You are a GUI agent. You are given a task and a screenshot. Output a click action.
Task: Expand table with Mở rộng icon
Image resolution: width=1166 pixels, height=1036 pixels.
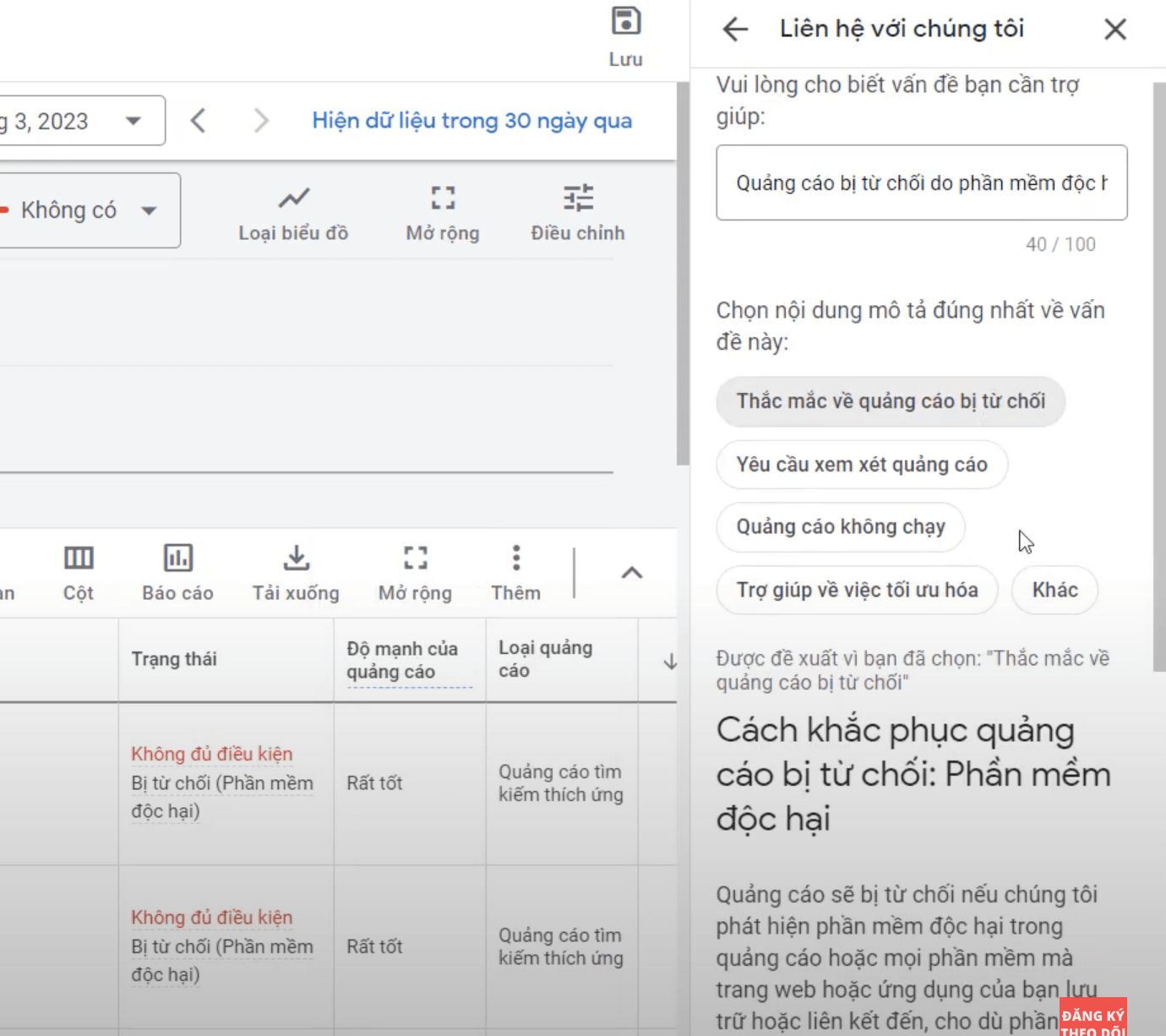[415, 572]
